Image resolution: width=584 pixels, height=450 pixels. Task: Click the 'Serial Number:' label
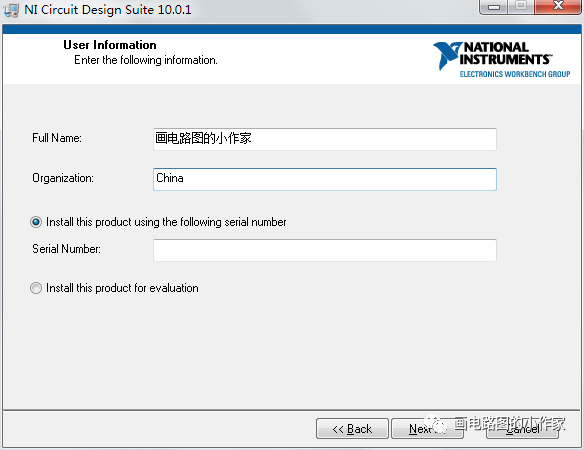66,249
